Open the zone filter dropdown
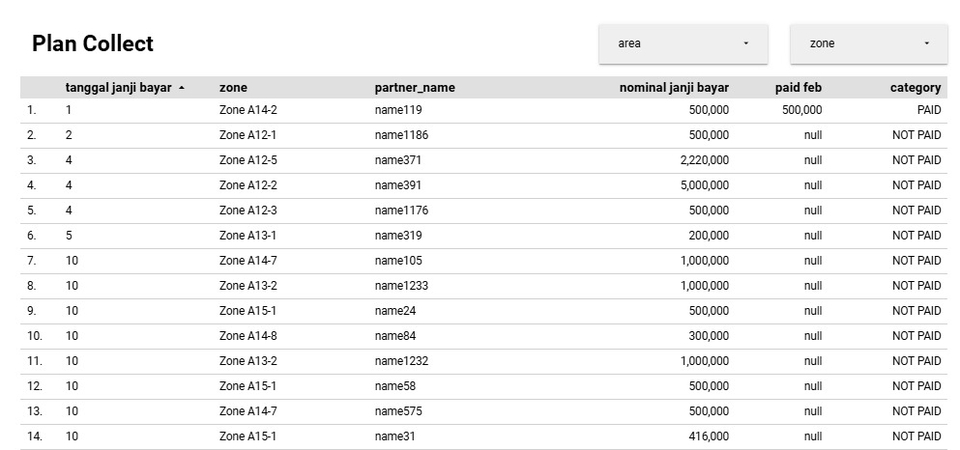Viewport: 960px width, 450px height. 869,43
